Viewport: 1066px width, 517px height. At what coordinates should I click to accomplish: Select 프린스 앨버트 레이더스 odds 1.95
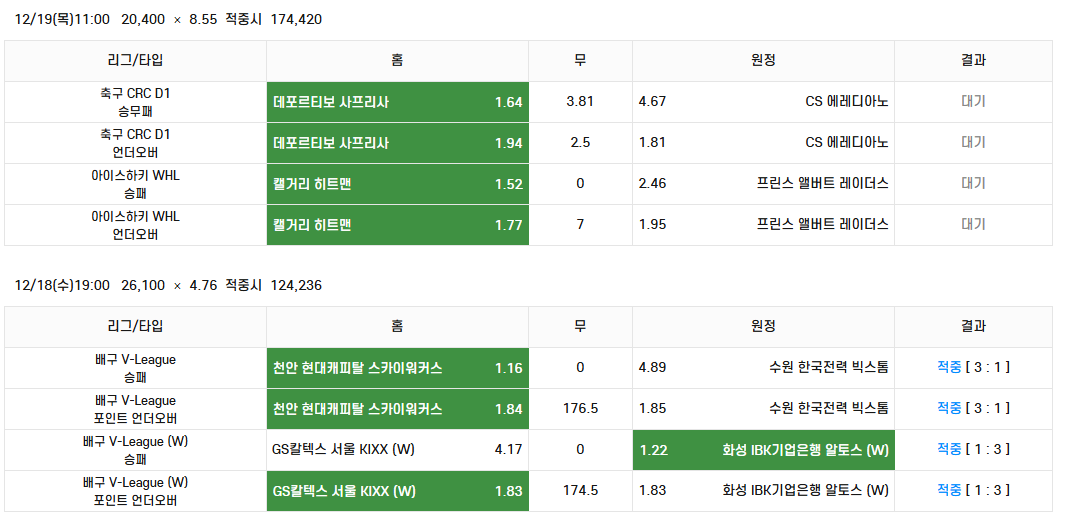click(763, 224)
